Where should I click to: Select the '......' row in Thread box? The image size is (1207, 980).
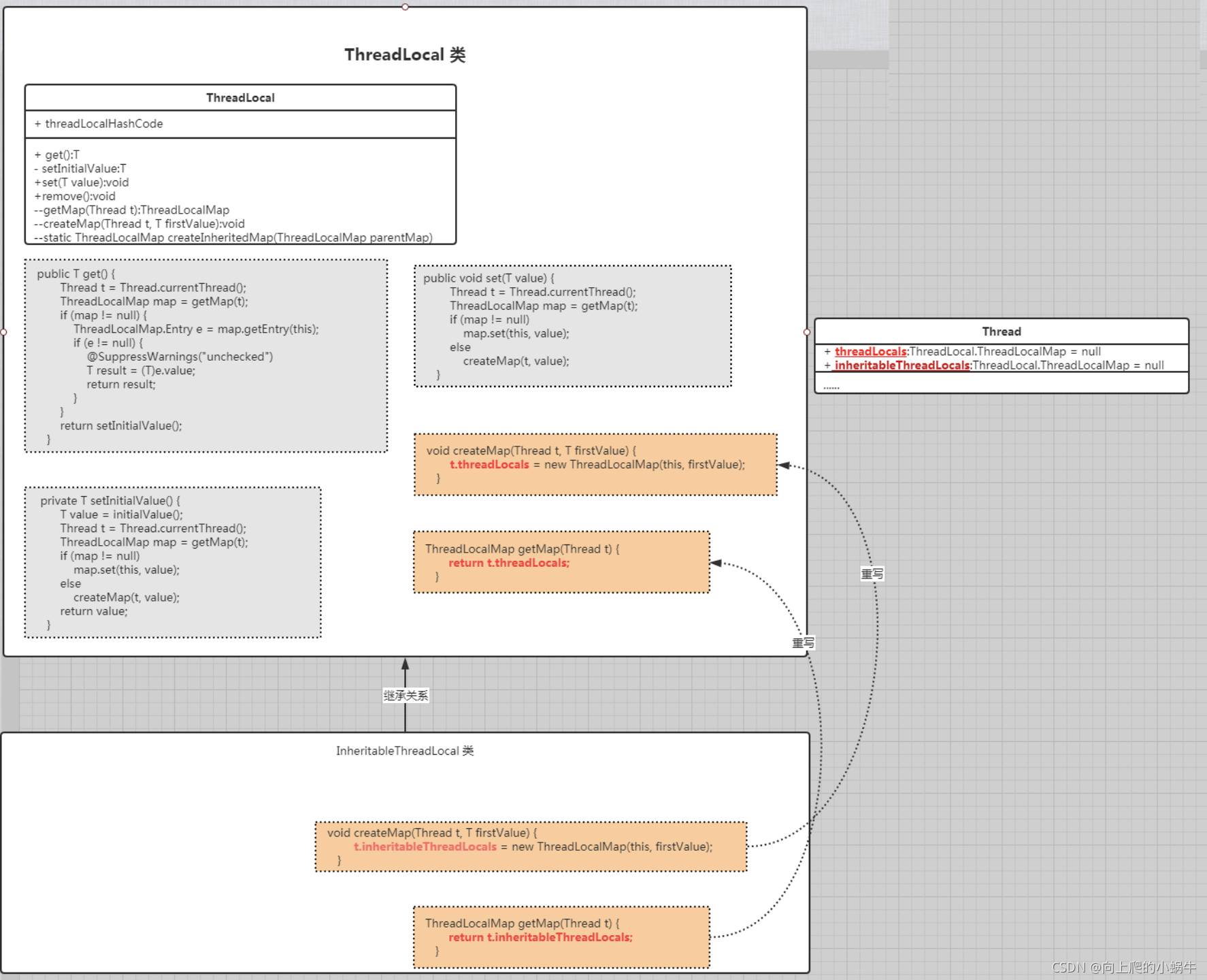[831, 387]
